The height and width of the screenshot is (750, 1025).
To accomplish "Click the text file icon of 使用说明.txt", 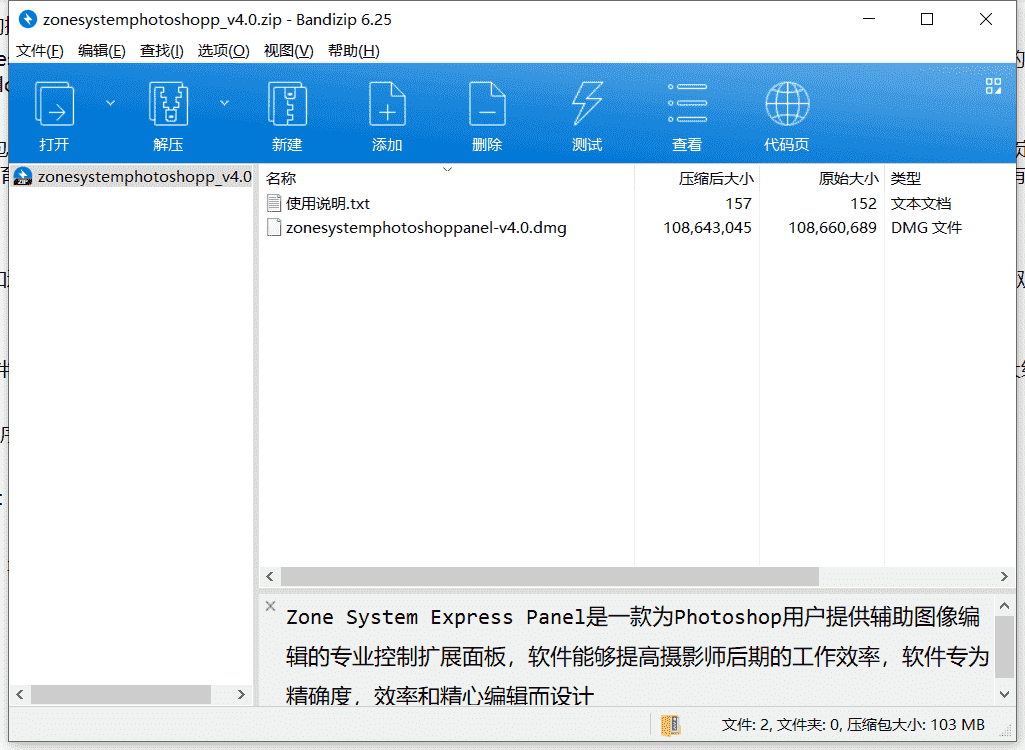I will click(274, 203).
